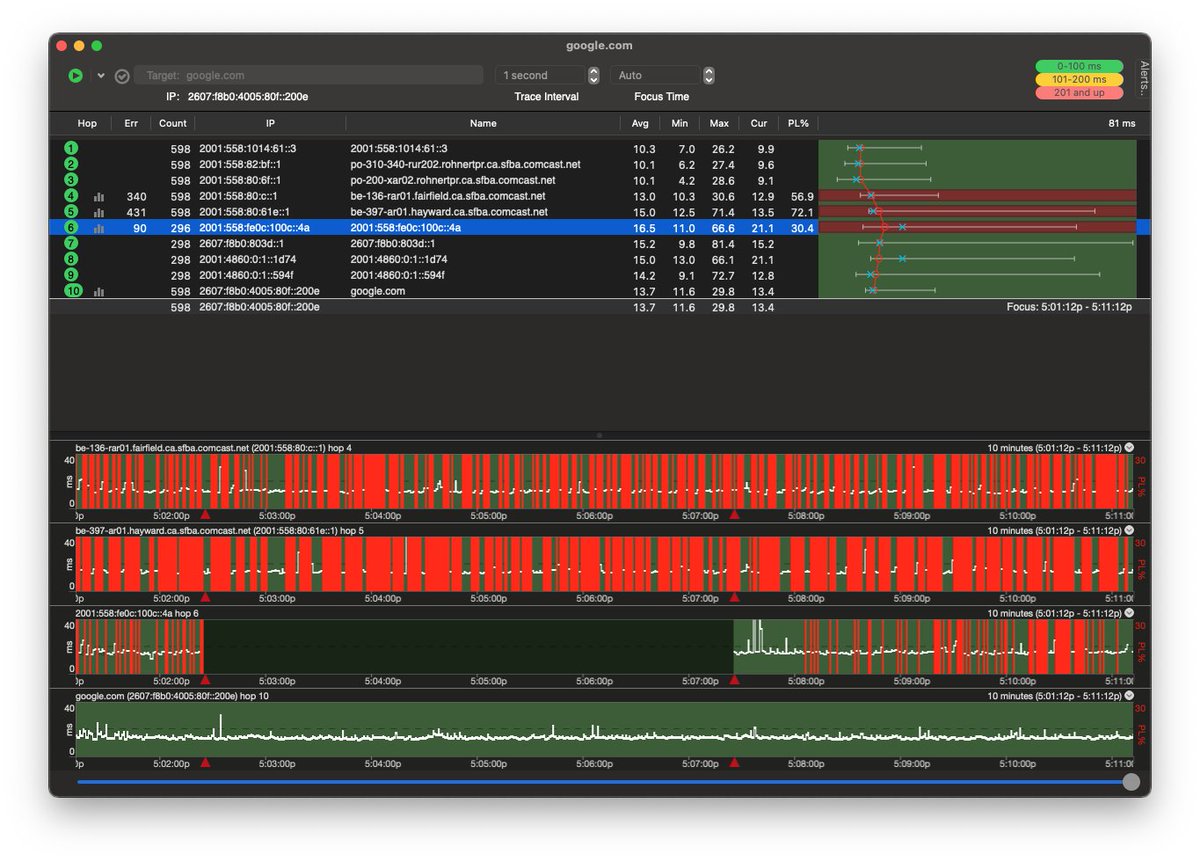Click the 56.9 packet loss value for hop 4
This screenshot has width=1200, height=862.
801,196
